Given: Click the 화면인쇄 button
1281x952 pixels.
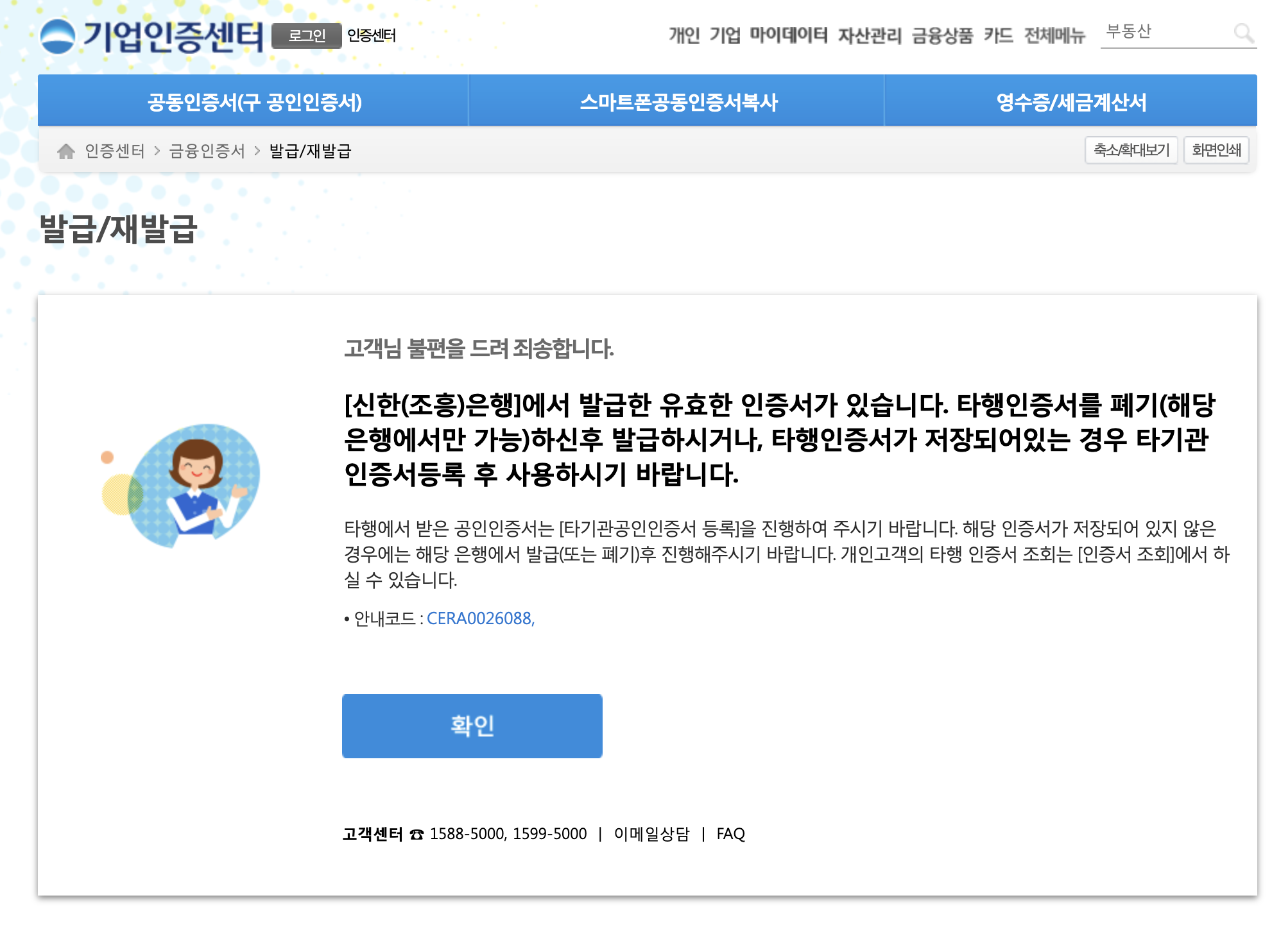Looking at the screenshot, I should click(1216, 150).
